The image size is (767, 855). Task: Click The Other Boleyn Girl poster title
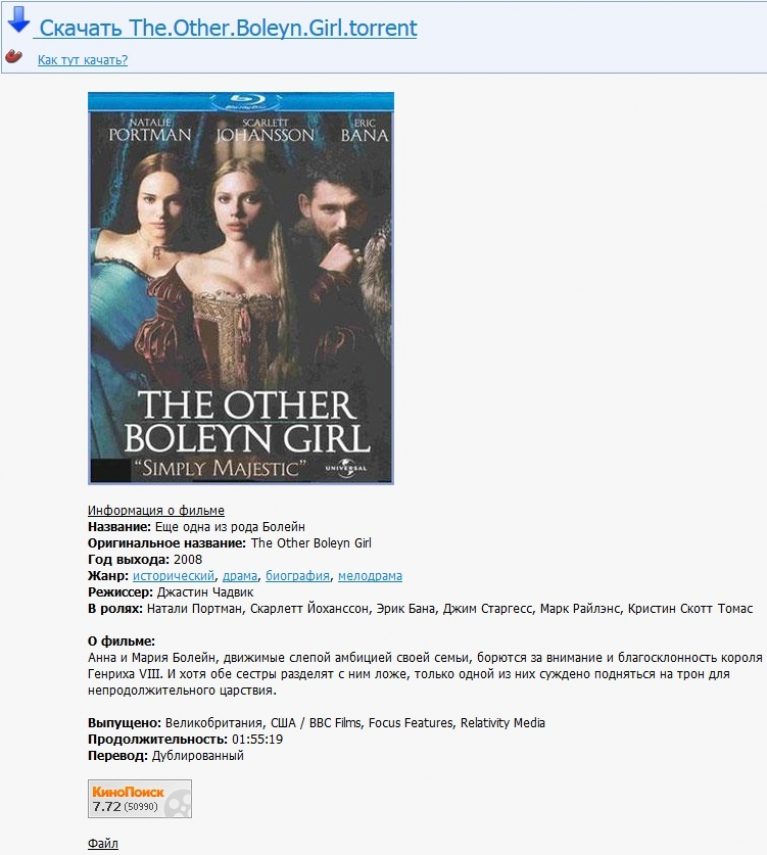tap(246, 422)
